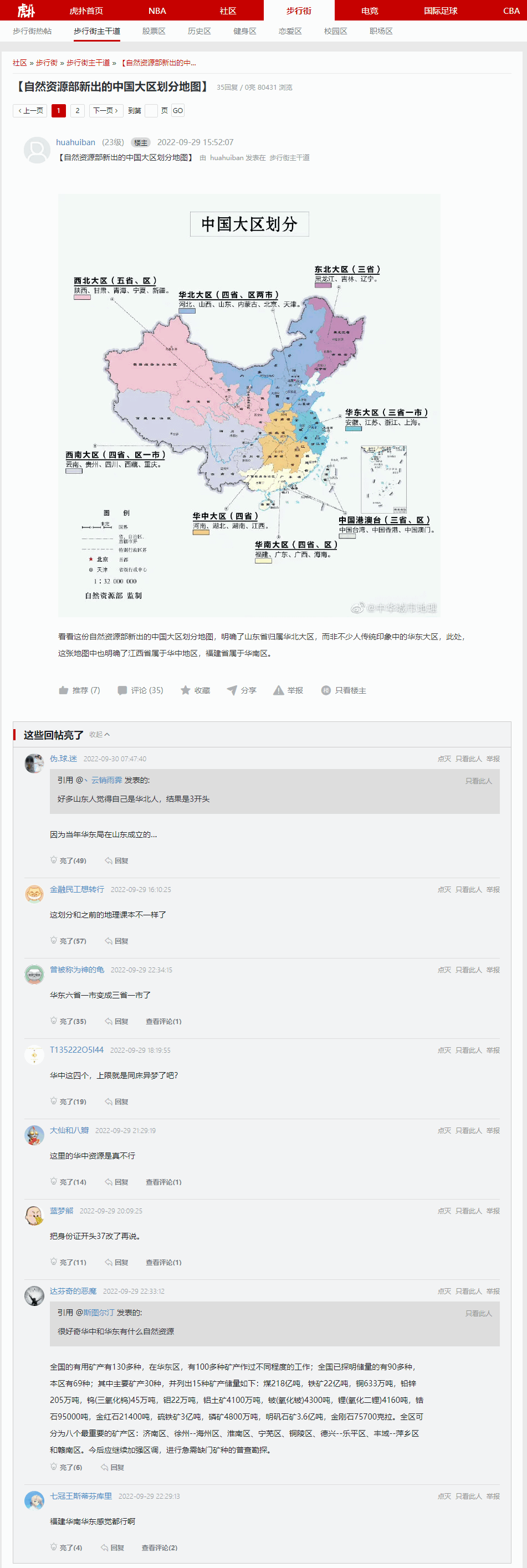This screenshot has width=527, height=1568.
Task: Light up 金融民工想转行's reply 亮了(57)
Action: [68, 941]
